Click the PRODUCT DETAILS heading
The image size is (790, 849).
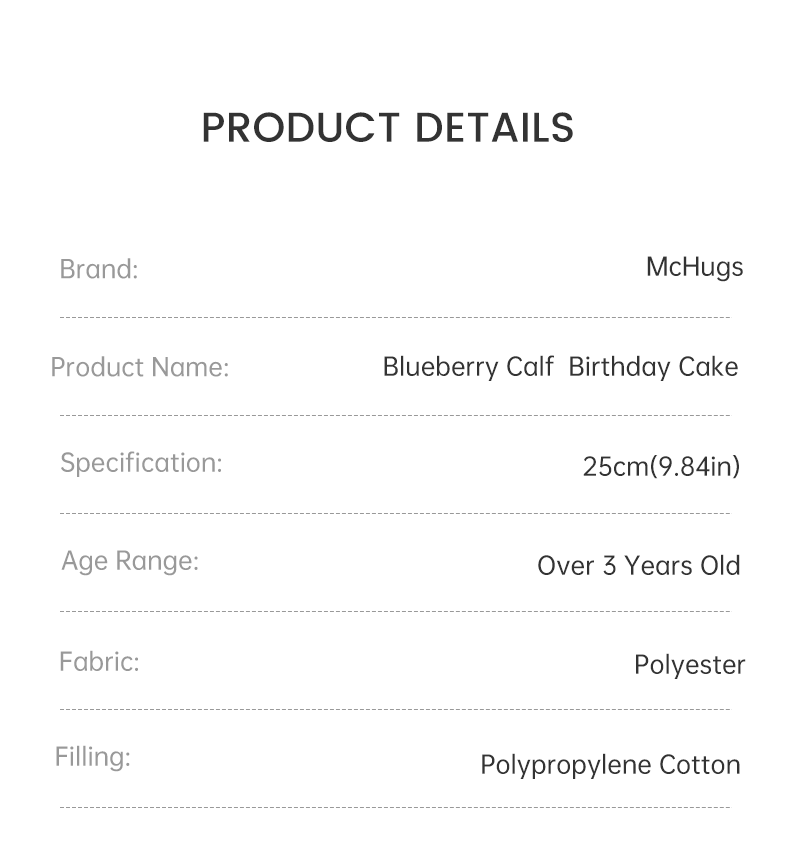(388, 128)
